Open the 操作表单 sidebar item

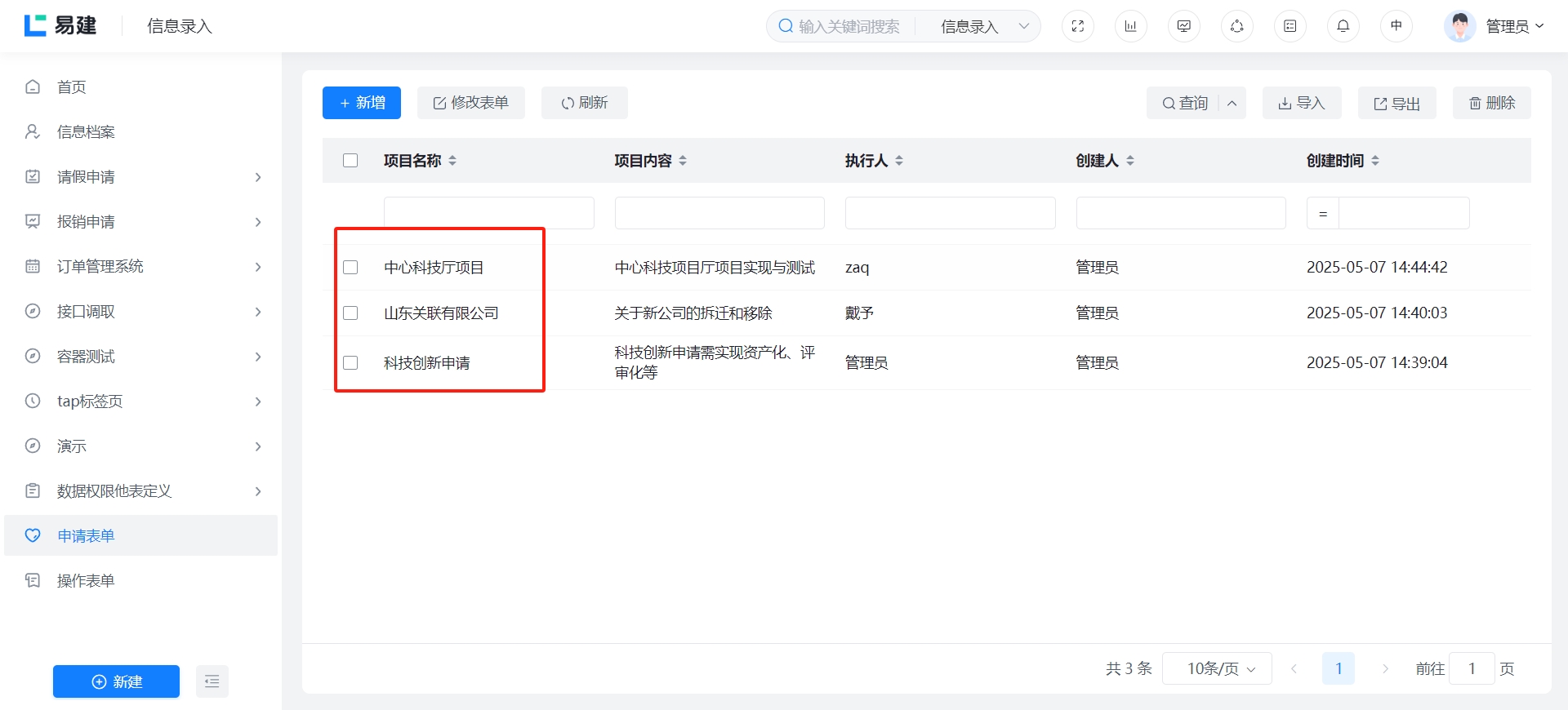click(141, 581)
